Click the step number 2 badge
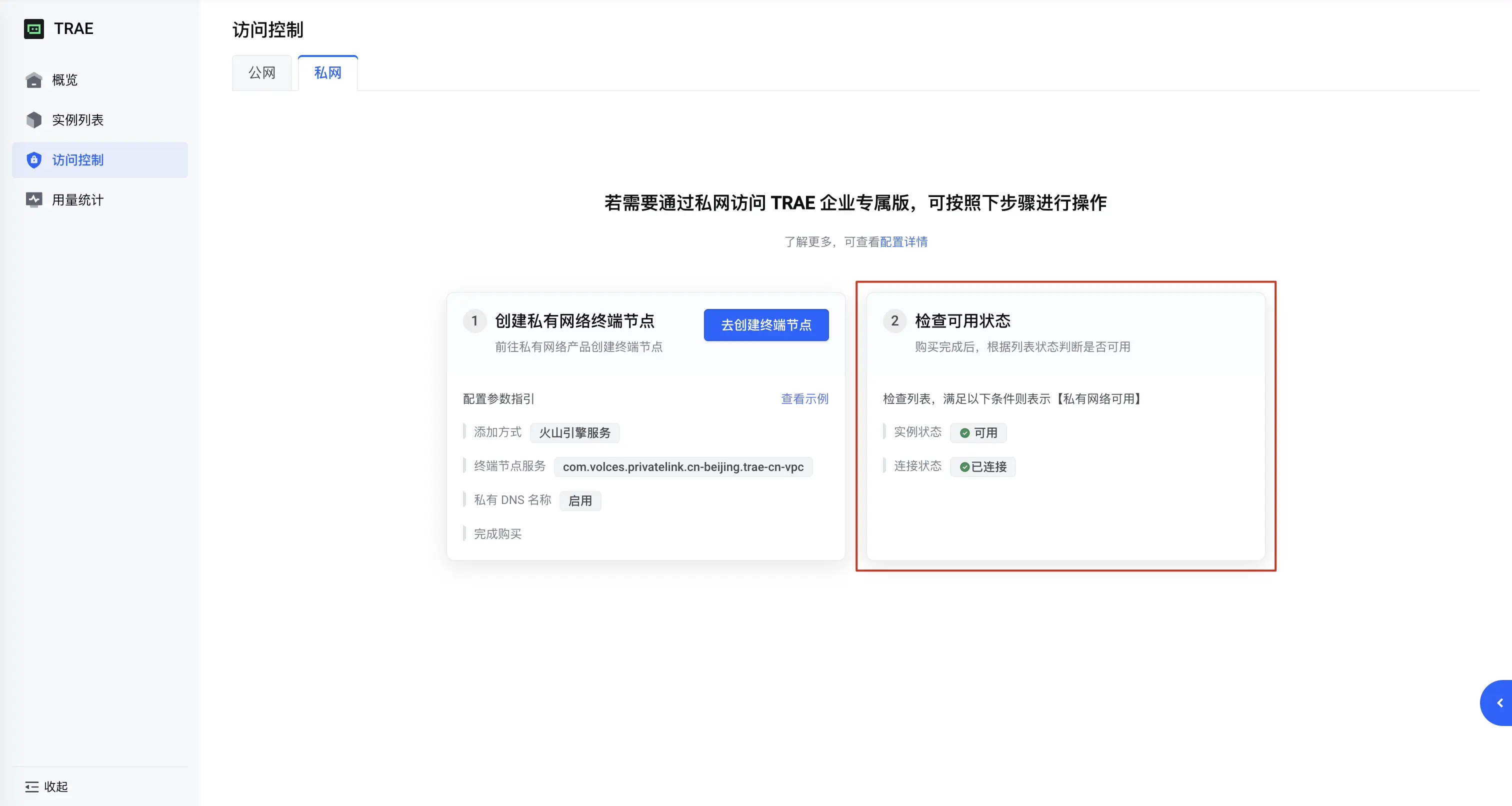1512x806 pixels. [x=894, y=321]
